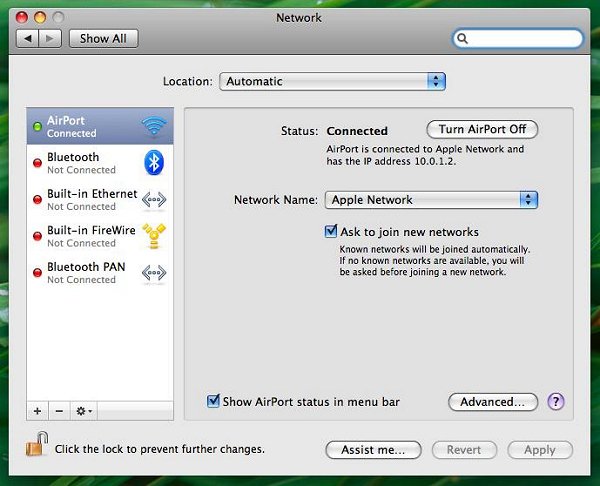Focus the search field in the toolbar
The height and width of the screenshot is (486, 600).
click(x=518, y=39)
